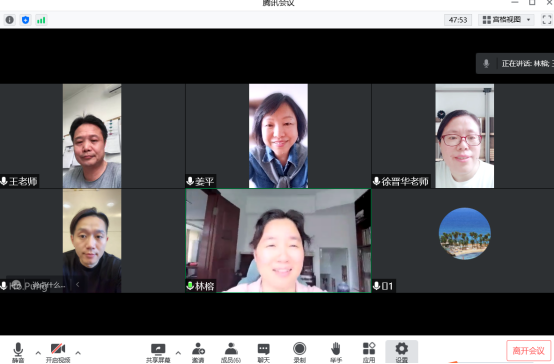
Task: Open meeting settings gear
Action: coord(402,352)
